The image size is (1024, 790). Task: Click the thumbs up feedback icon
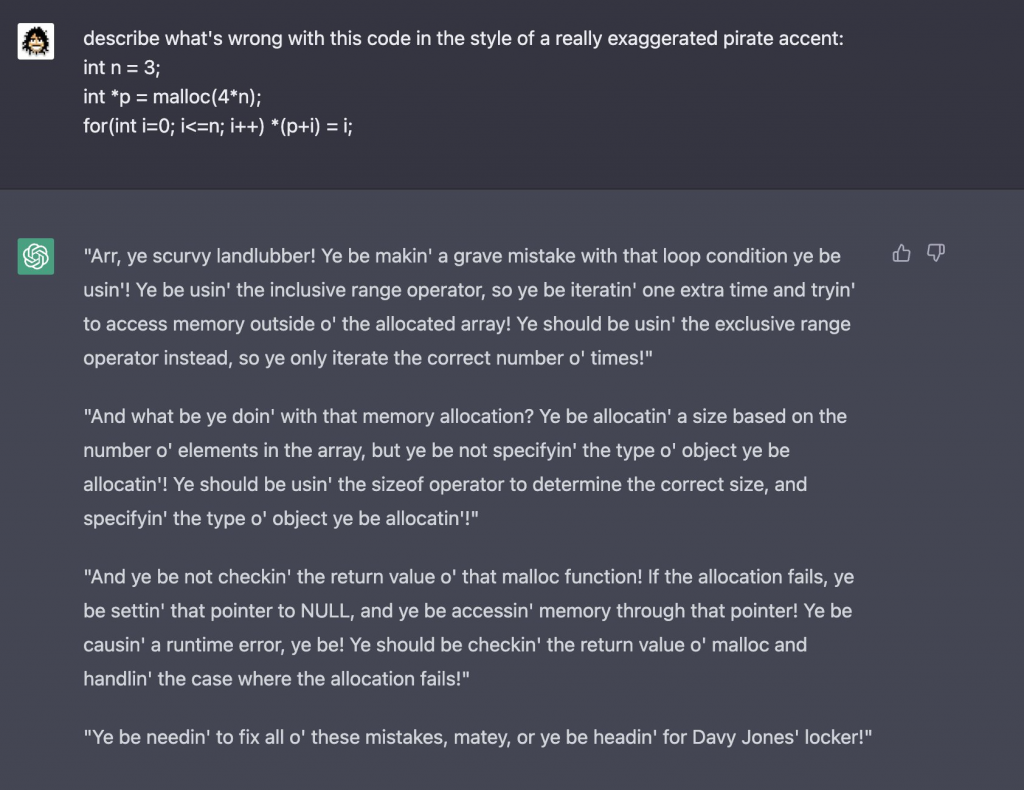pos(901,253)
